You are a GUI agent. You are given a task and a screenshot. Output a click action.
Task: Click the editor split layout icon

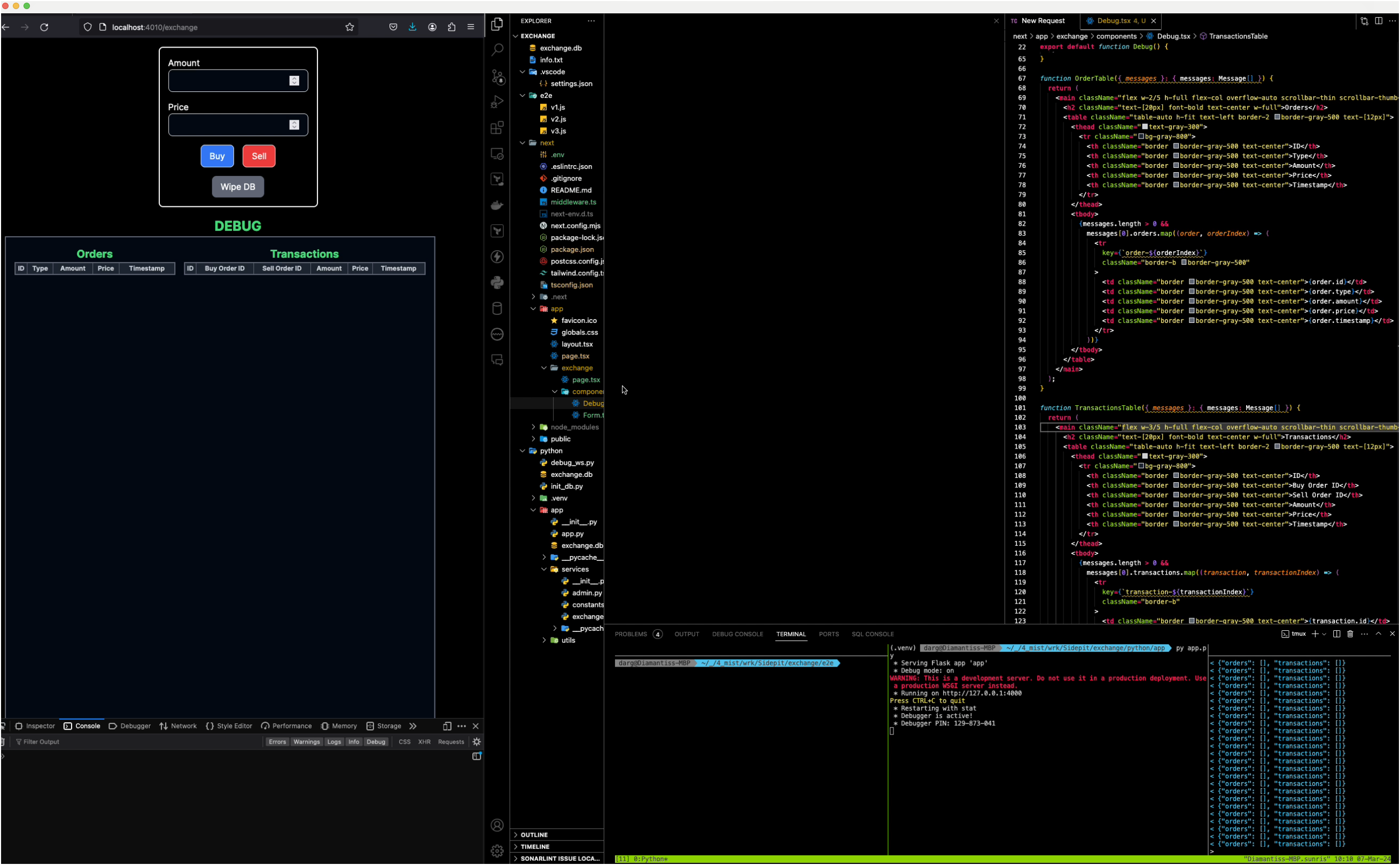(1378, 21)
